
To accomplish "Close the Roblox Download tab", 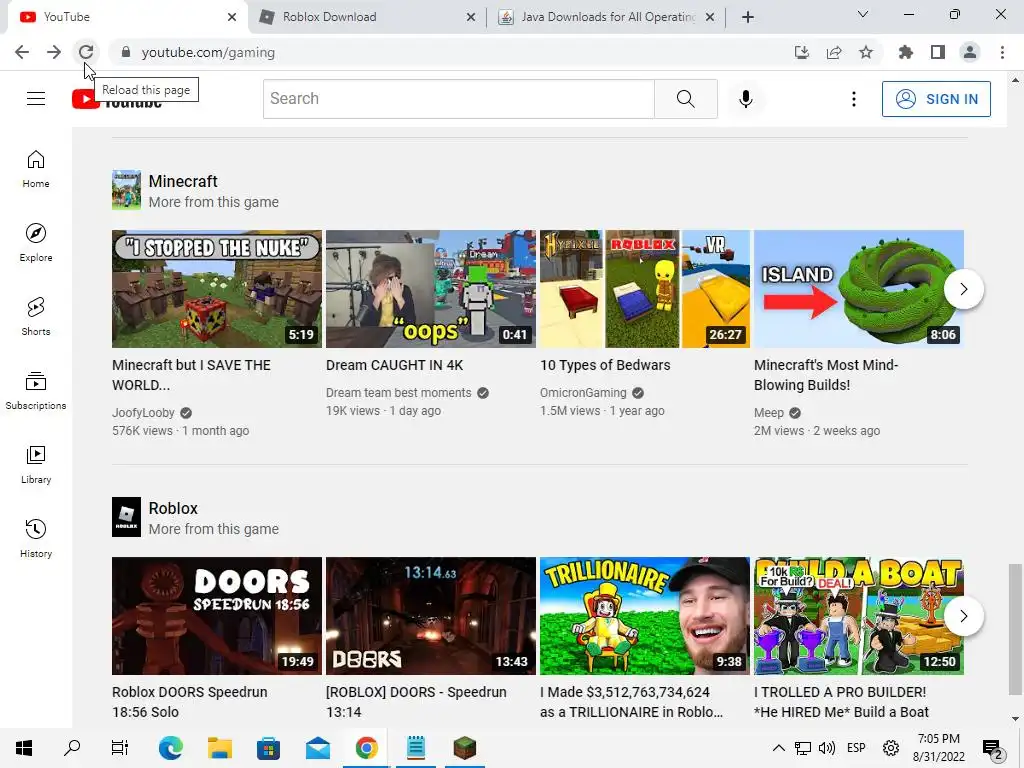I will (x=471, y=17).
